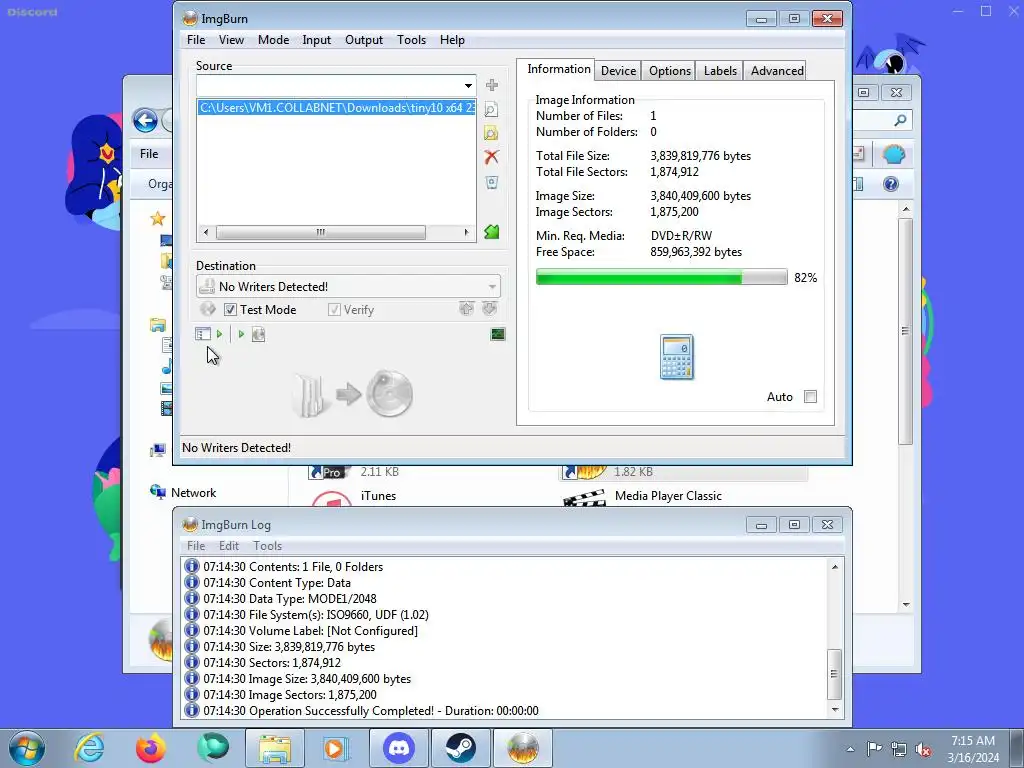1024x768 pixels.
Task: Show hidden system tray icons arrow
Action: click(x=850, y=749)
